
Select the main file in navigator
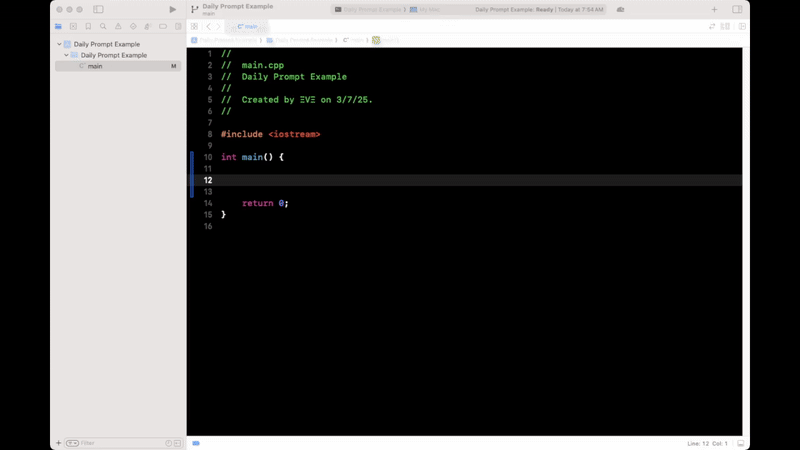point(95,66)
